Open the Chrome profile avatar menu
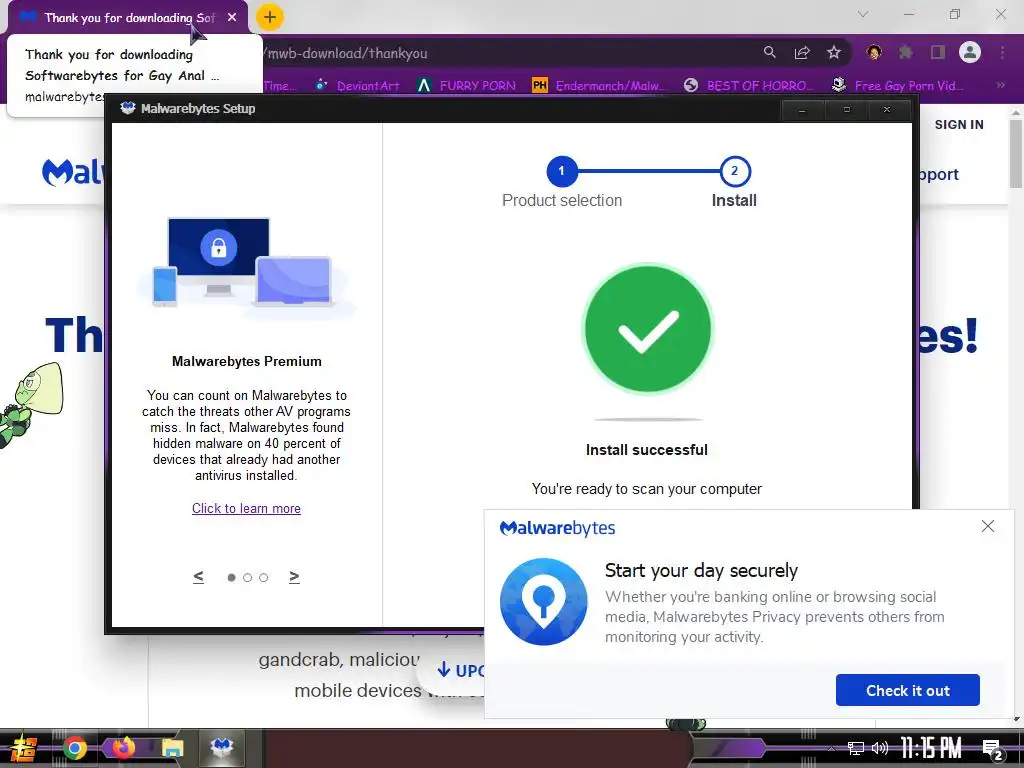 point(970,52)
